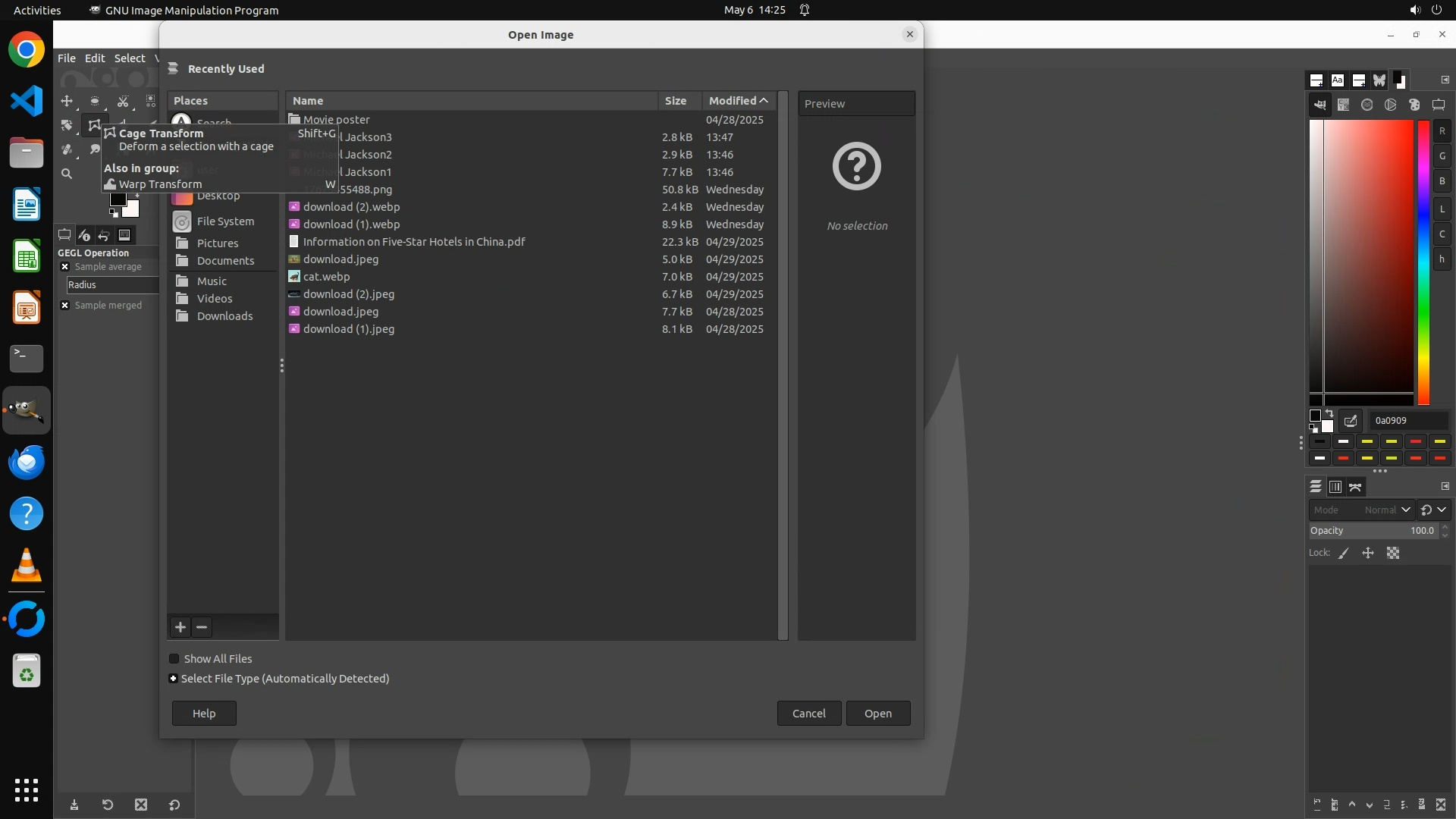Select the Zoom magnifier tool
Image resolution: width=1456 pixels, height=819 pixels.
[67, 174]
